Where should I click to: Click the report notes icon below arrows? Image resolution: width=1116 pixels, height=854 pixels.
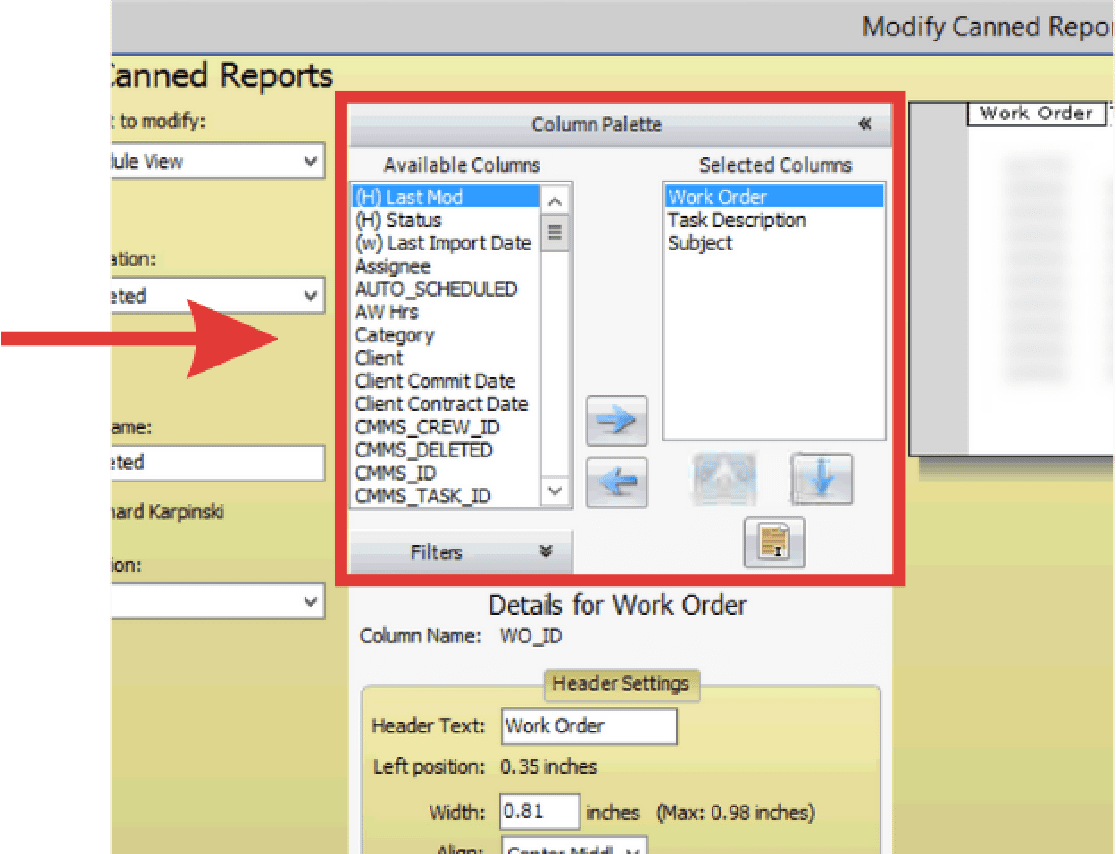[773, 543]
